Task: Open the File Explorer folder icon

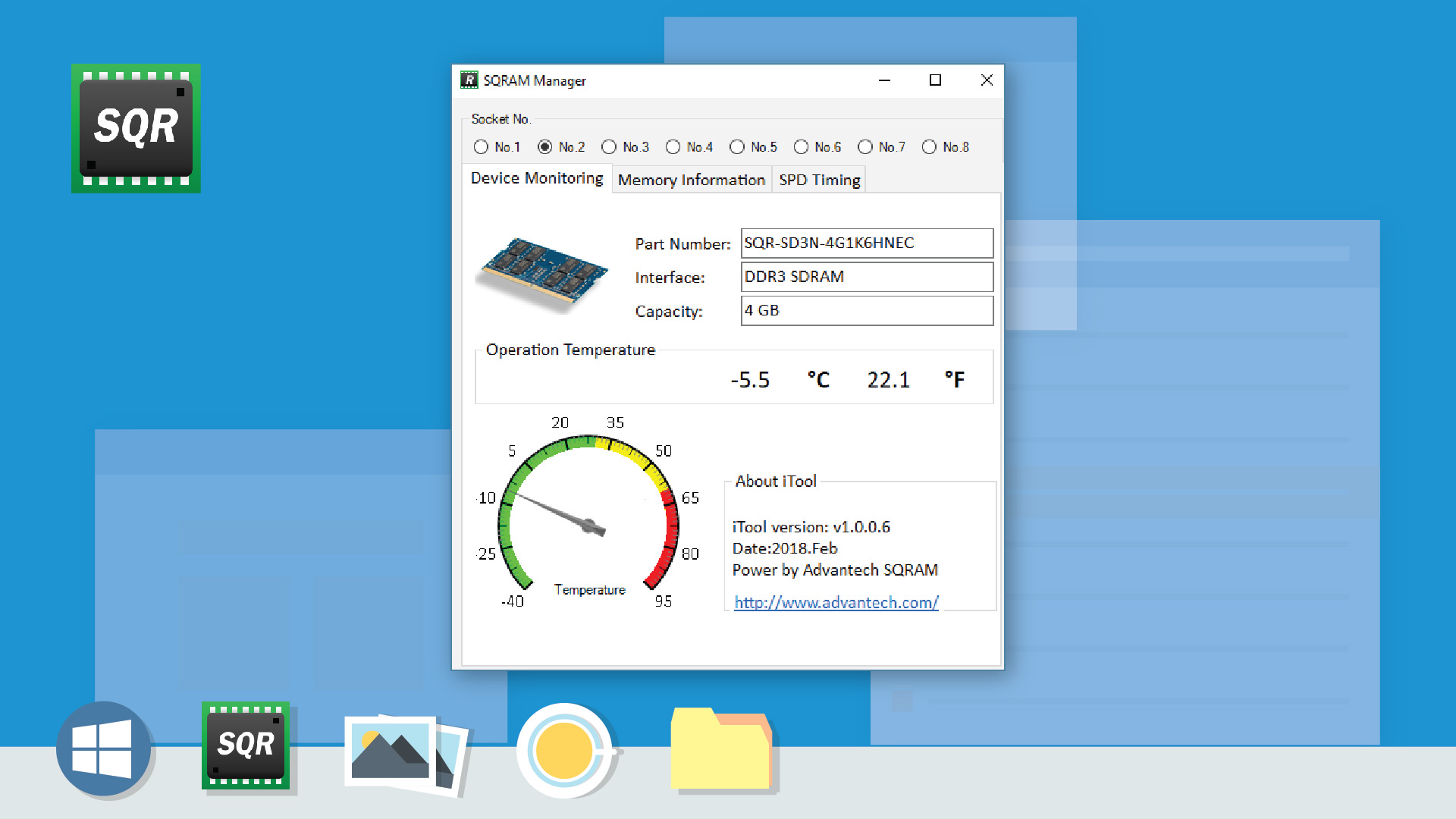Action: [720, 749]
